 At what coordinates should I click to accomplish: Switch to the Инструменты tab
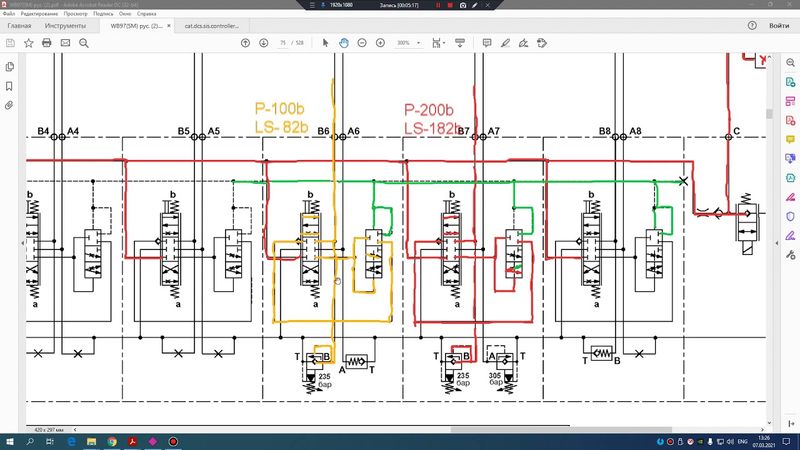click(x=64, y=26)
